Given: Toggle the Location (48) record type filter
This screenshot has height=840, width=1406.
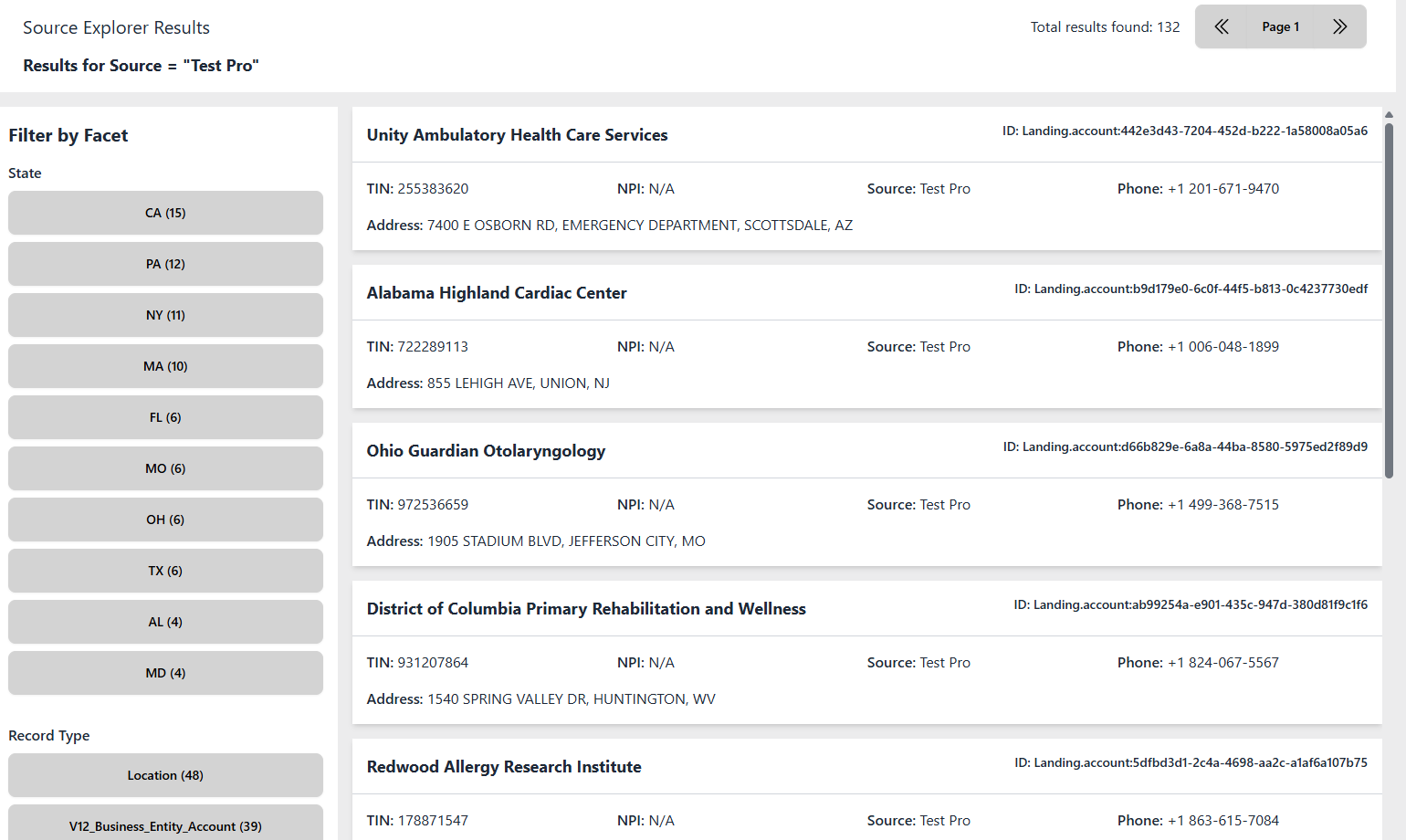Looking at the screenshot, I should 165,775.
